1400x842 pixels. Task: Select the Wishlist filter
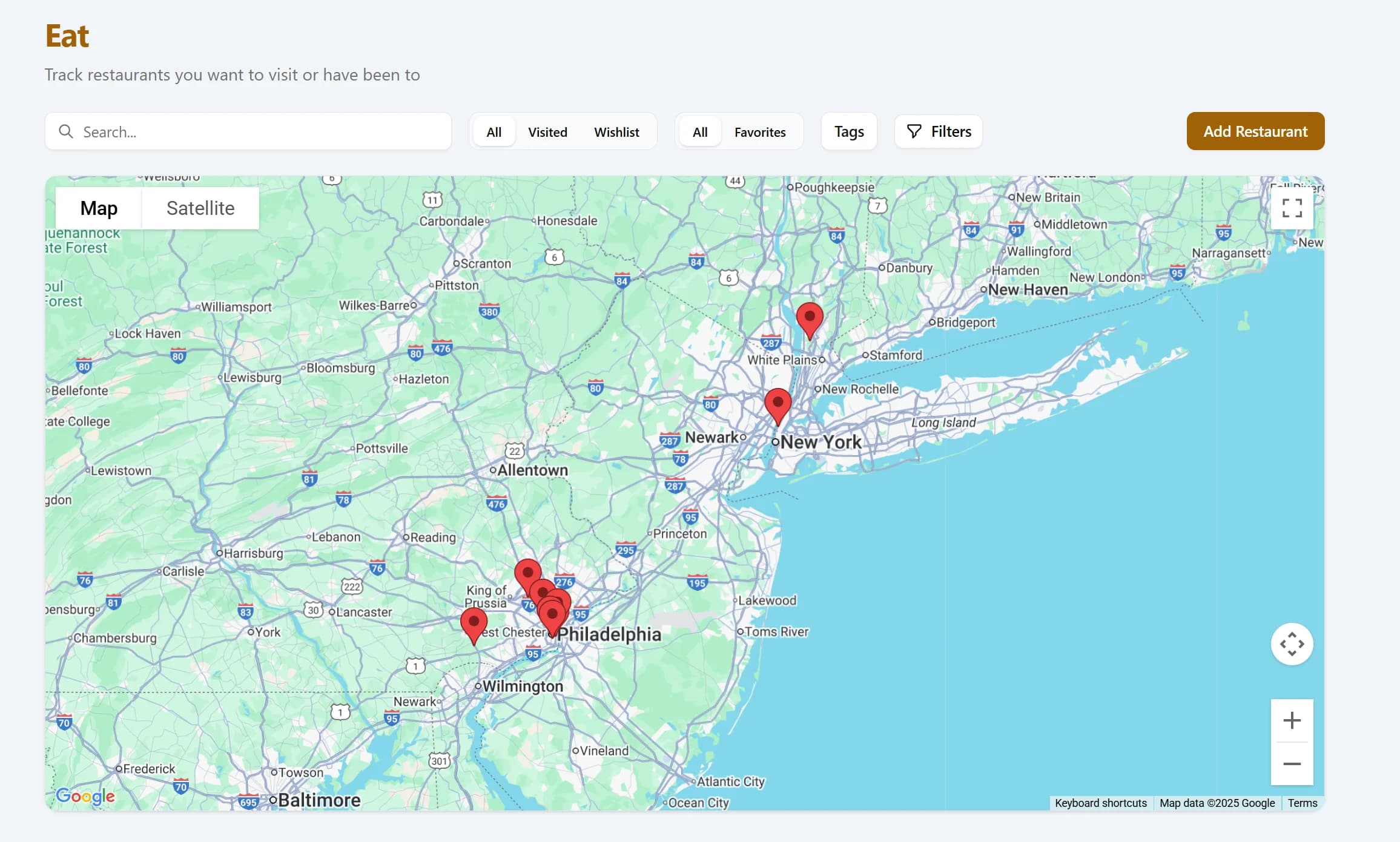coord(616,131)
